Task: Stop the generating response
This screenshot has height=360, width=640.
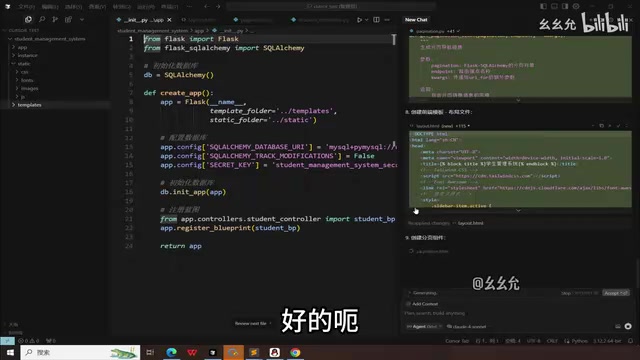Action: coord(579,293)
